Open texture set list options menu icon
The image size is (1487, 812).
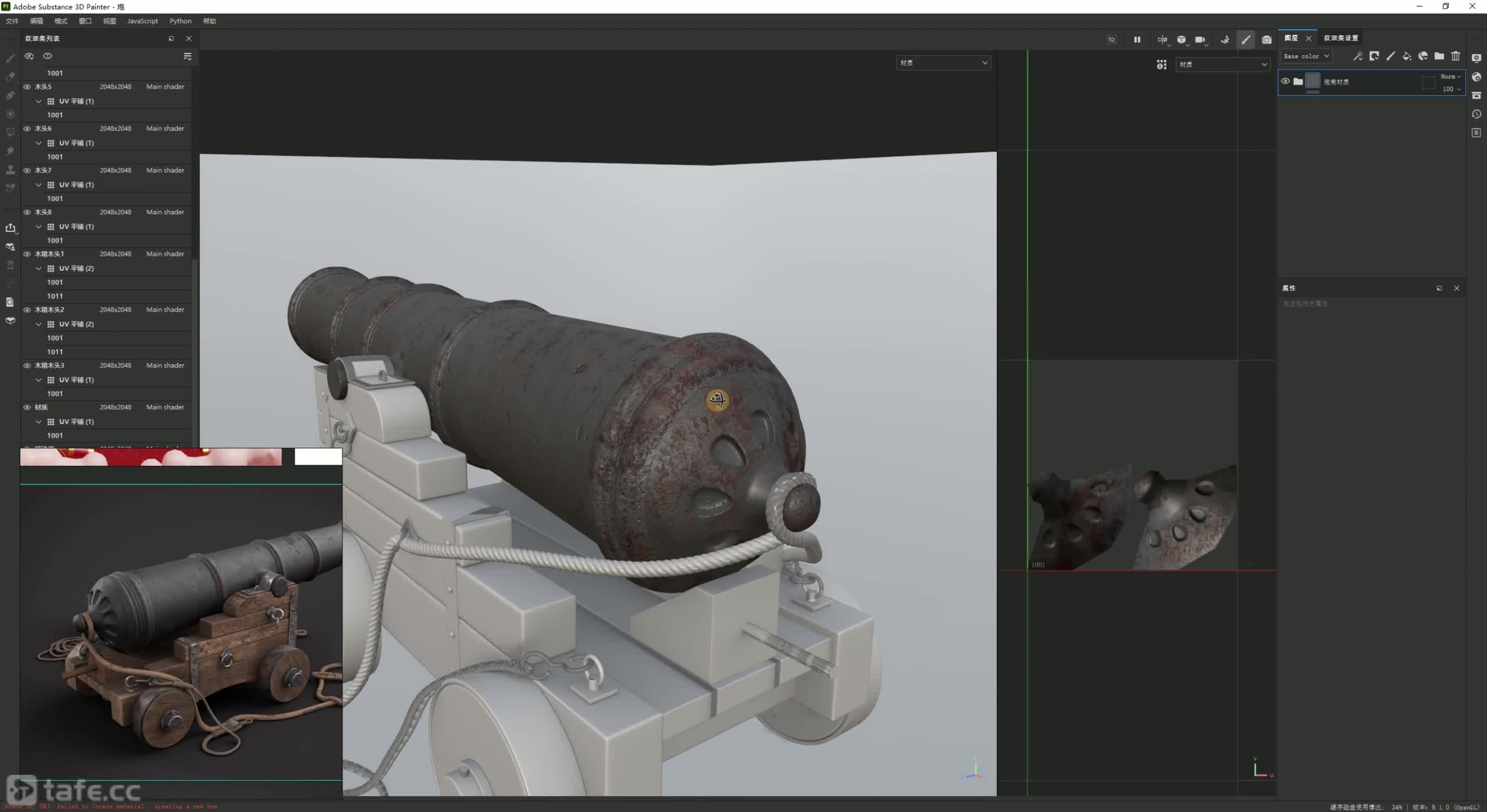tap(187, 56)
